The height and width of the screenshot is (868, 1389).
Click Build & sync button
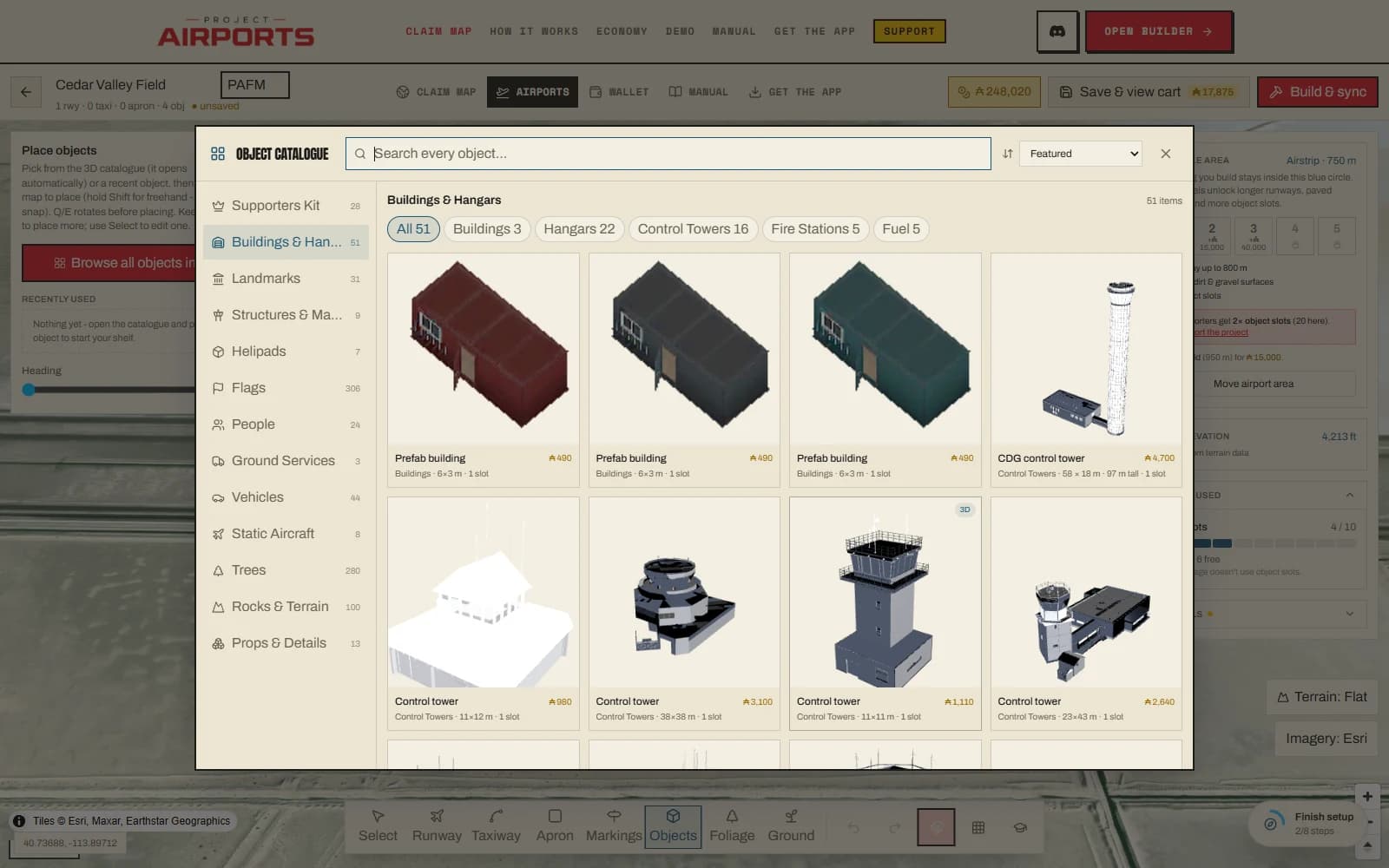pyautogui.click(x=1317, y=92)
